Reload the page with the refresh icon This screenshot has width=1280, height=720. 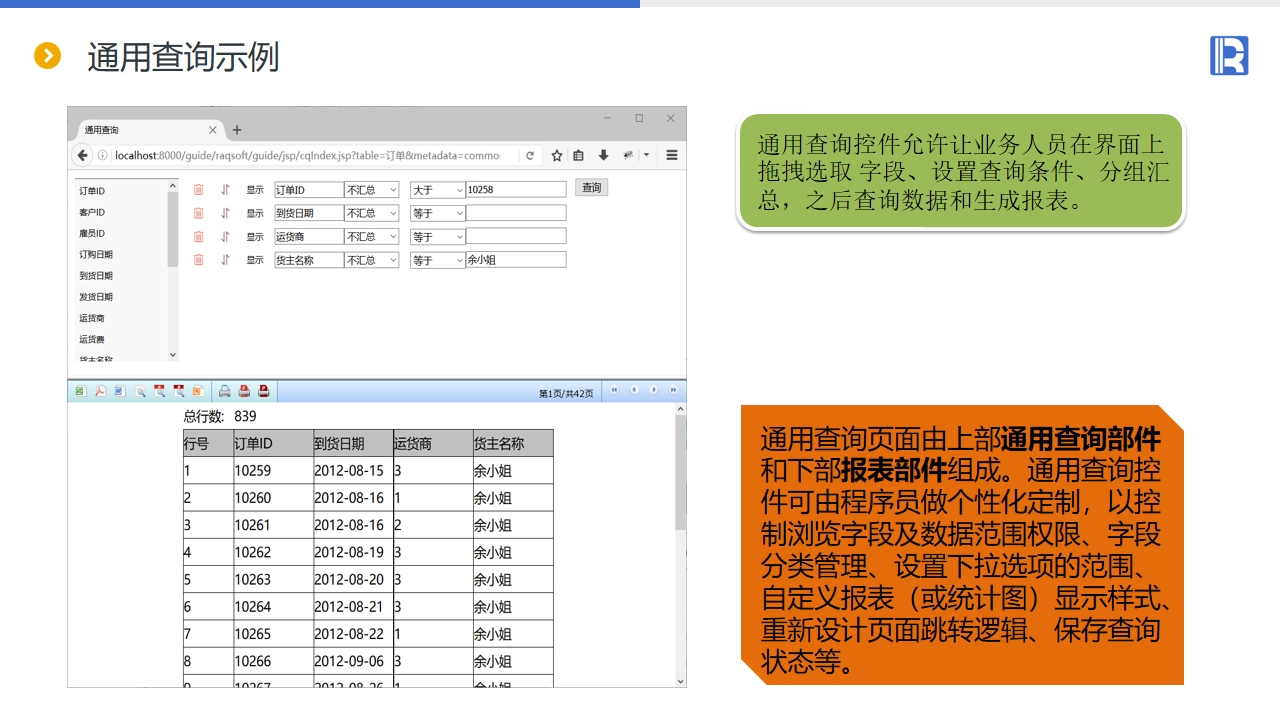click(530, 155)
